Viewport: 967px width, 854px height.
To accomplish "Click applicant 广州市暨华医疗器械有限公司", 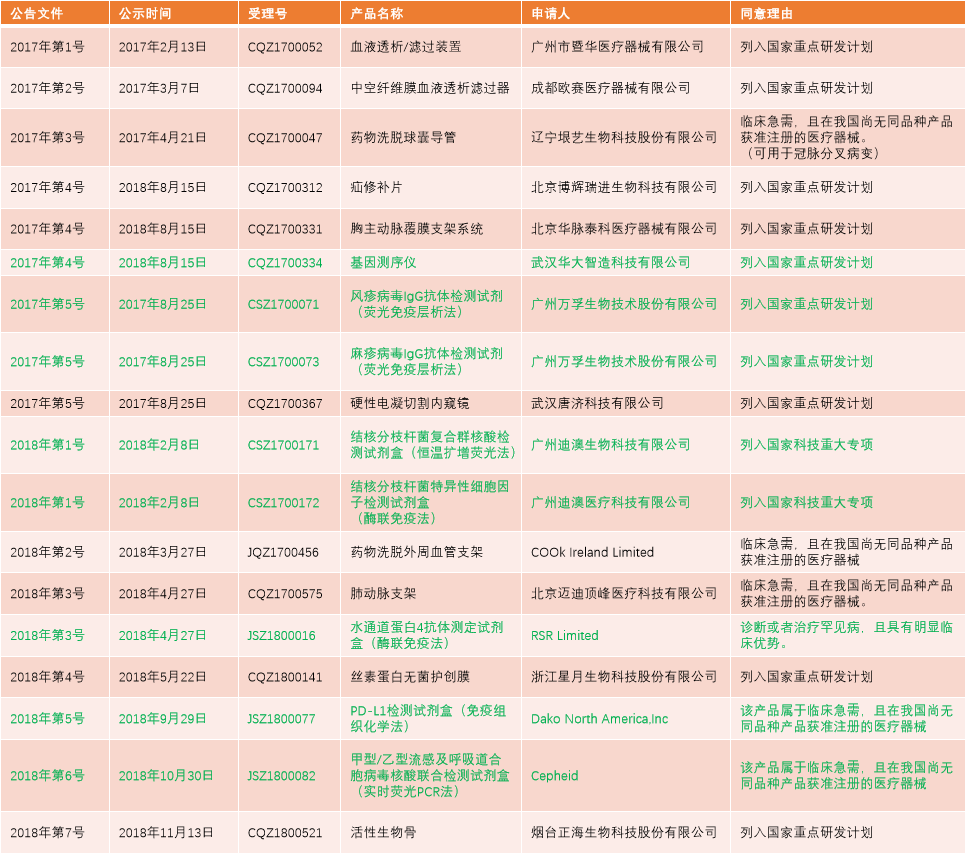I will [617, 47].
